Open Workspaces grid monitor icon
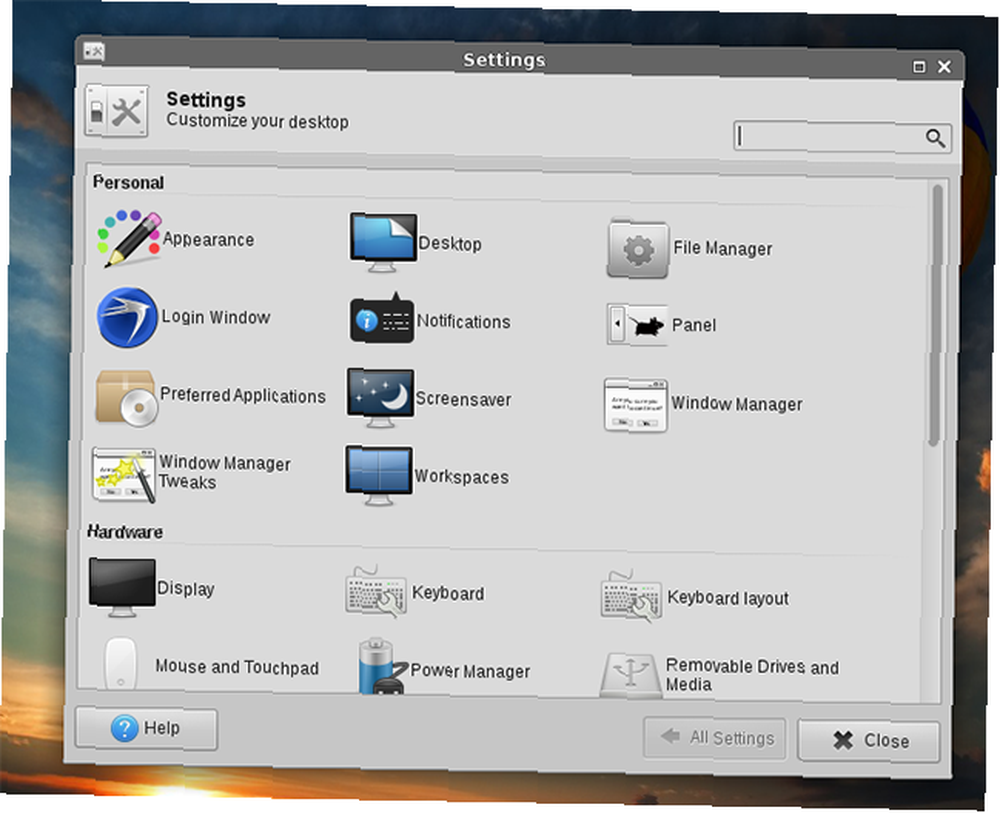The height and width of the screenshot is (813, 1000). [x=379, y=475]
